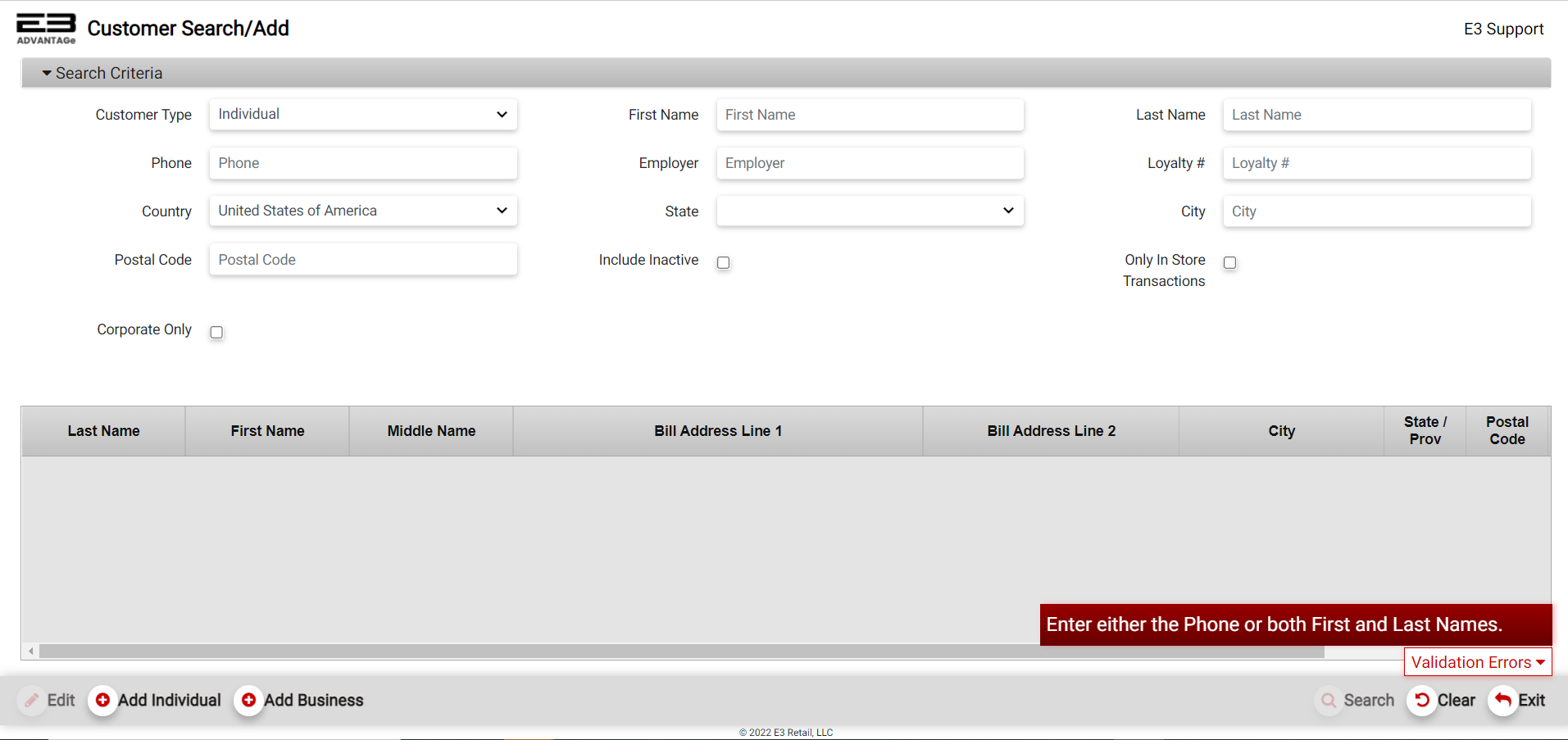Click the magnifying glass Search icon
1568x740 pixels.
click(x=1329, y=700)
